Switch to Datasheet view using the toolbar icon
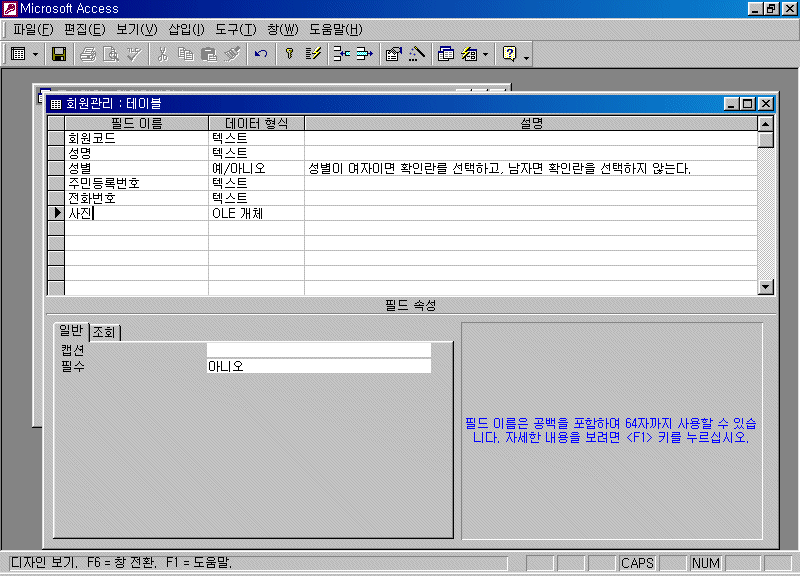Screen dimensions: 800x576 click(18, 54)
